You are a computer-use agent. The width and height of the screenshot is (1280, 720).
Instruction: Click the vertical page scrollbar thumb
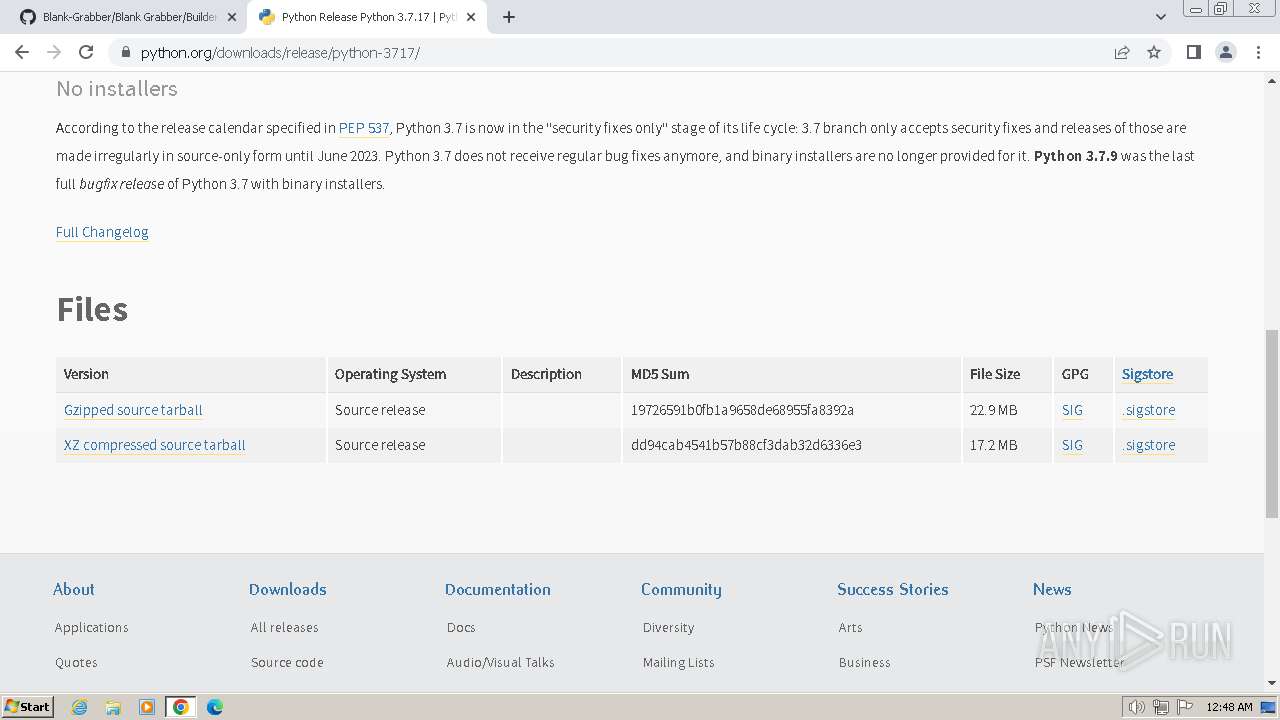pos(1271,424)
